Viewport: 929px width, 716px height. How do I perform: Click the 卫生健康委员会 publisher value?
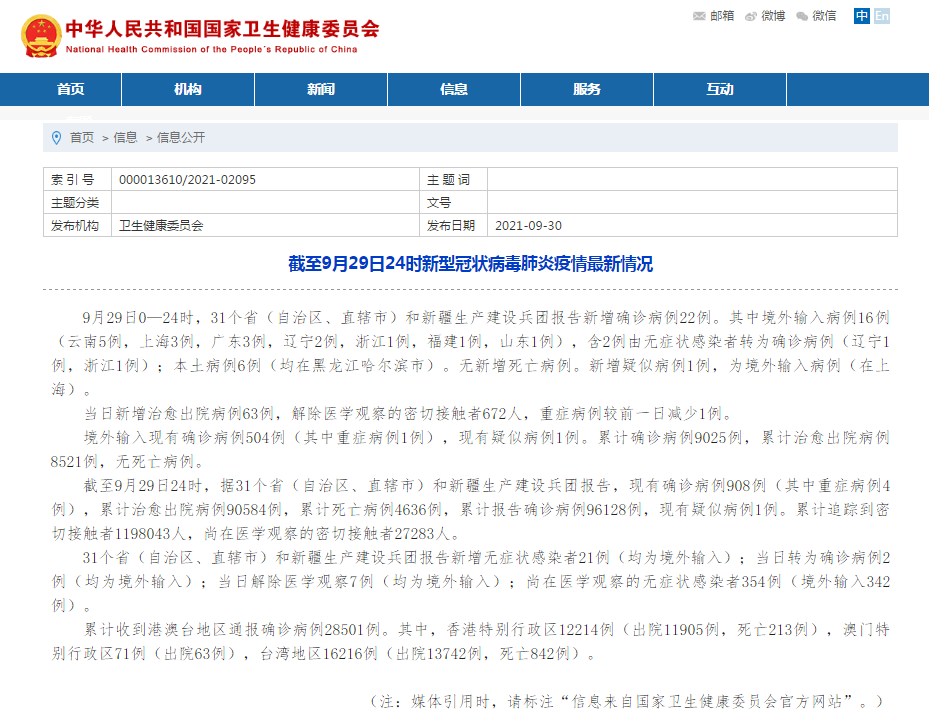[161, 225]
